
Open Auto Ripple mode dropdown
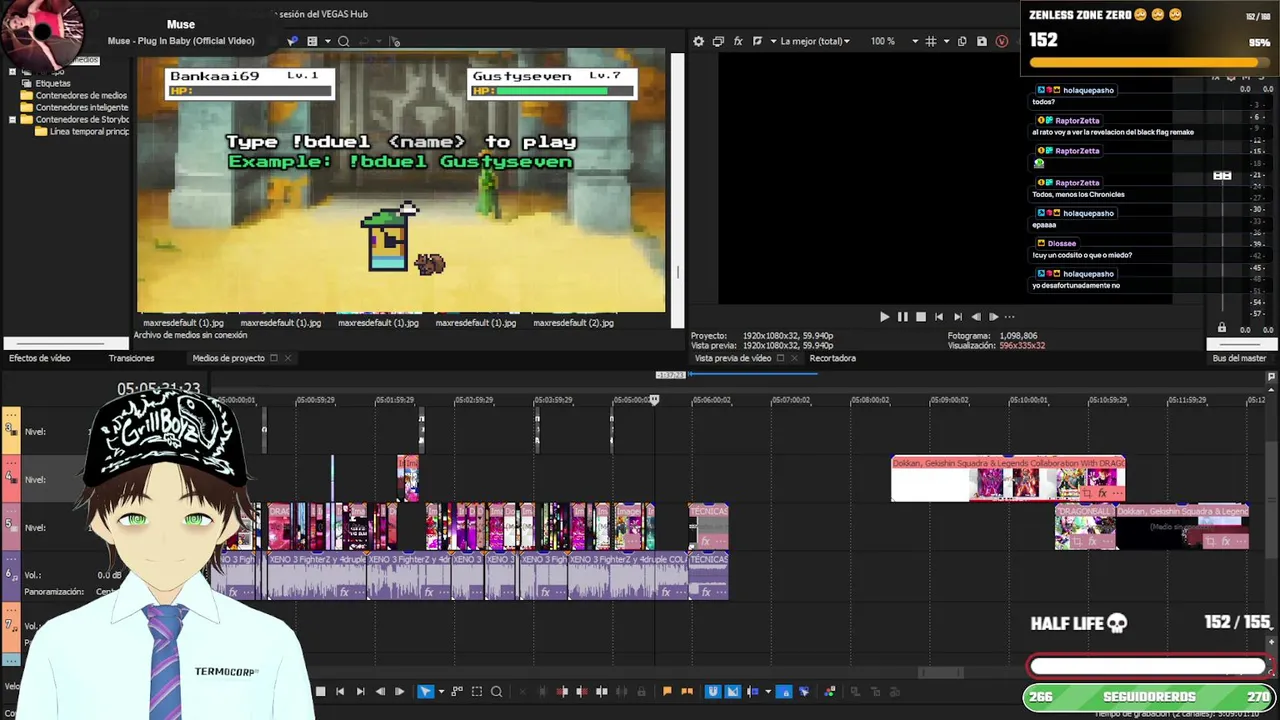click(768, 691)
